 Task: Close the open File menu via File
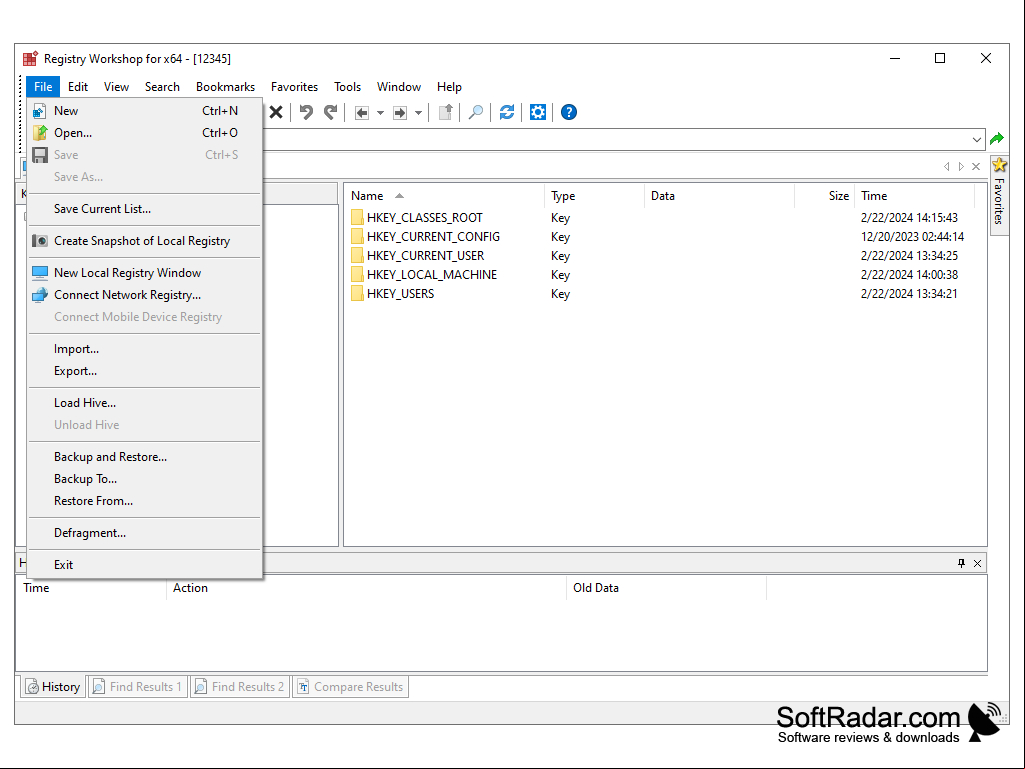point(43,86)
